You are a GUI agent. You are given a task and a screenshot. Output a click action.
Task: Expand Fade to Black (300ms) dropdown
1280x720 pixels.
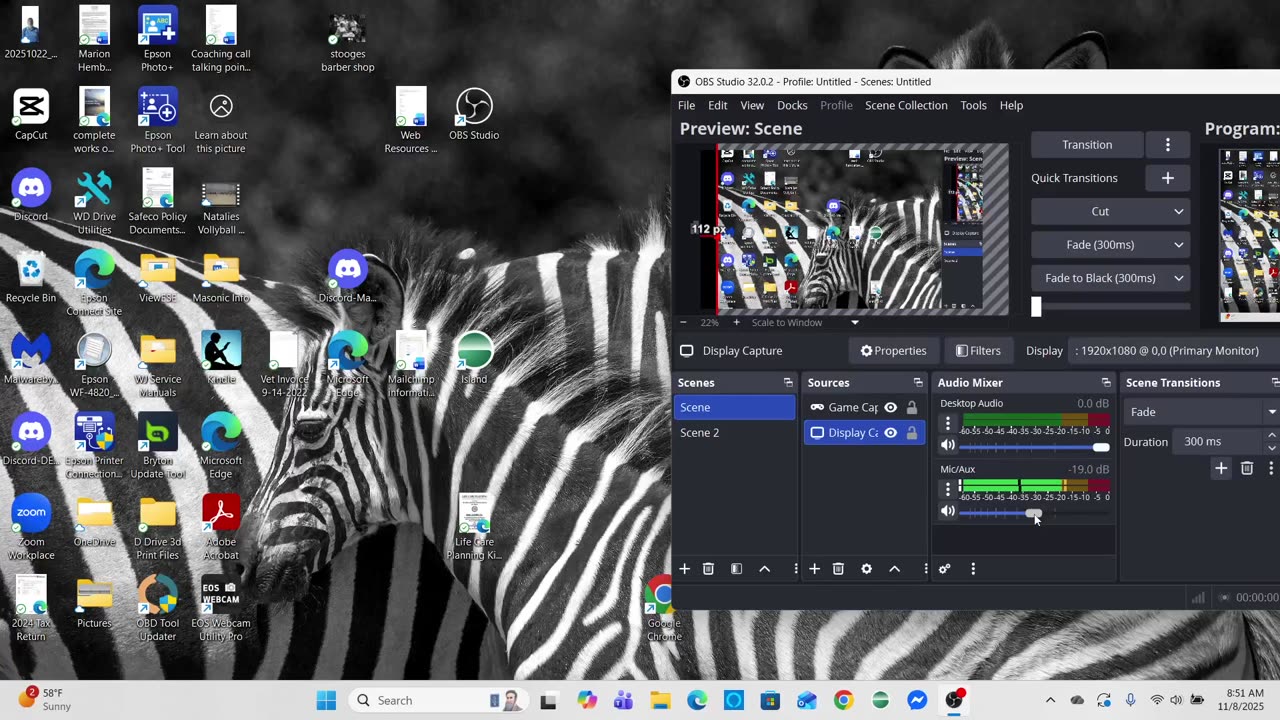(1179, 278)
